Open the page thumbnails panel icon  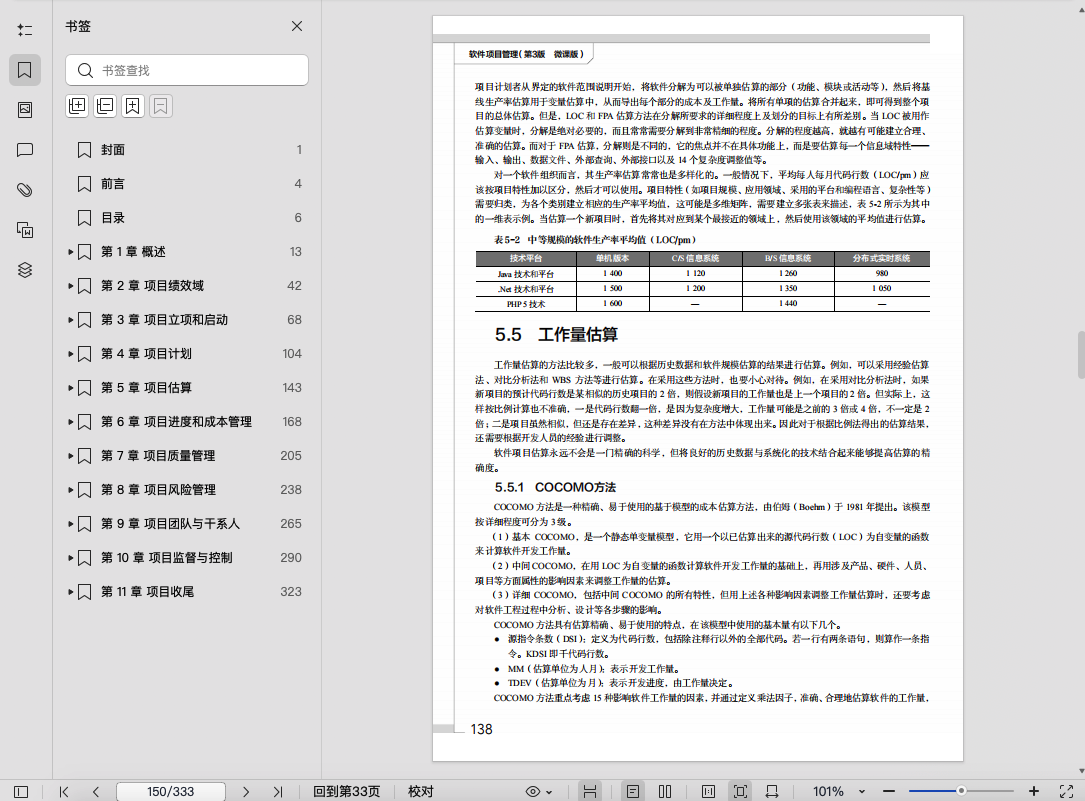coord(25,110)
